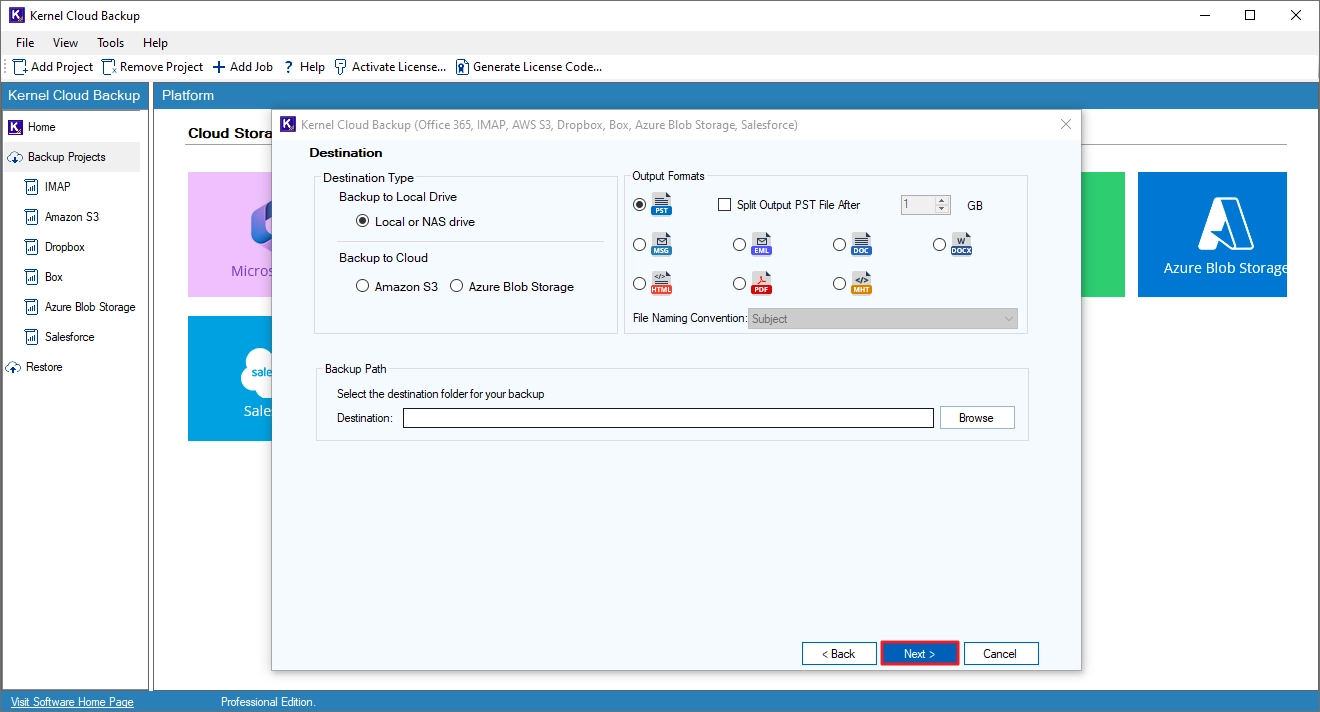Click Generate License Code toolbar item

click(529, 67)
